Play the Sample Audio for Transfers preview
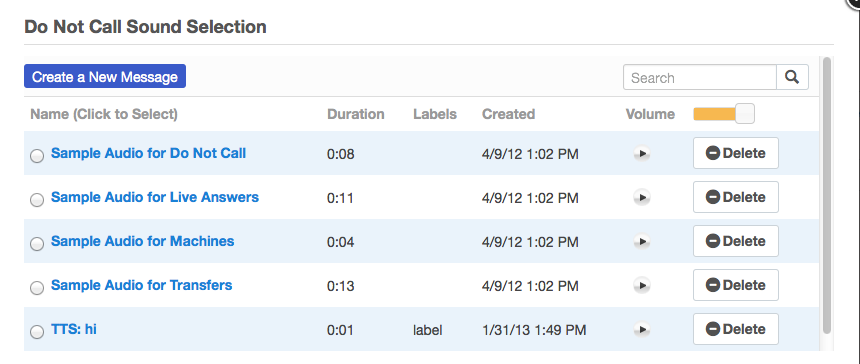This screenshot has width=860, height=364. click(642, 286)
